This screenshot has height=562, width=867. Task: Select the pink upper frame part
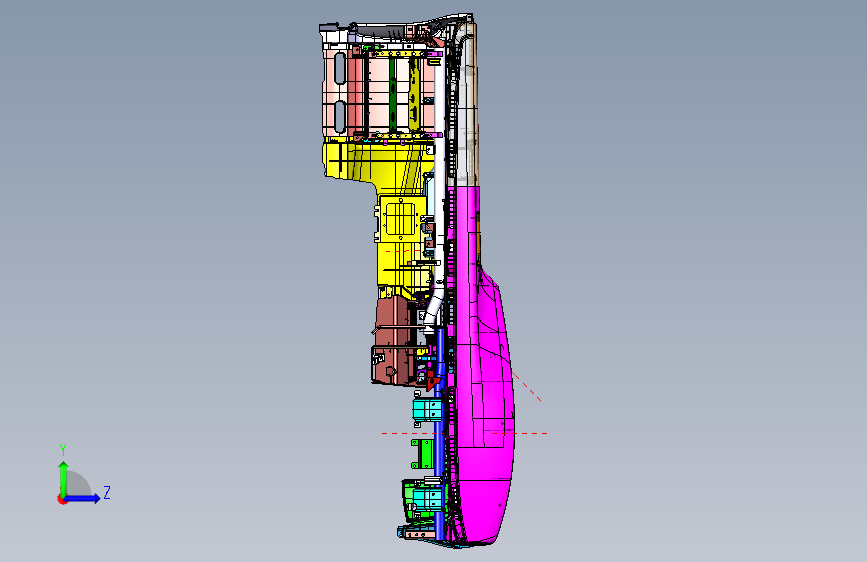pyautogui.click(x=379, y=91)
